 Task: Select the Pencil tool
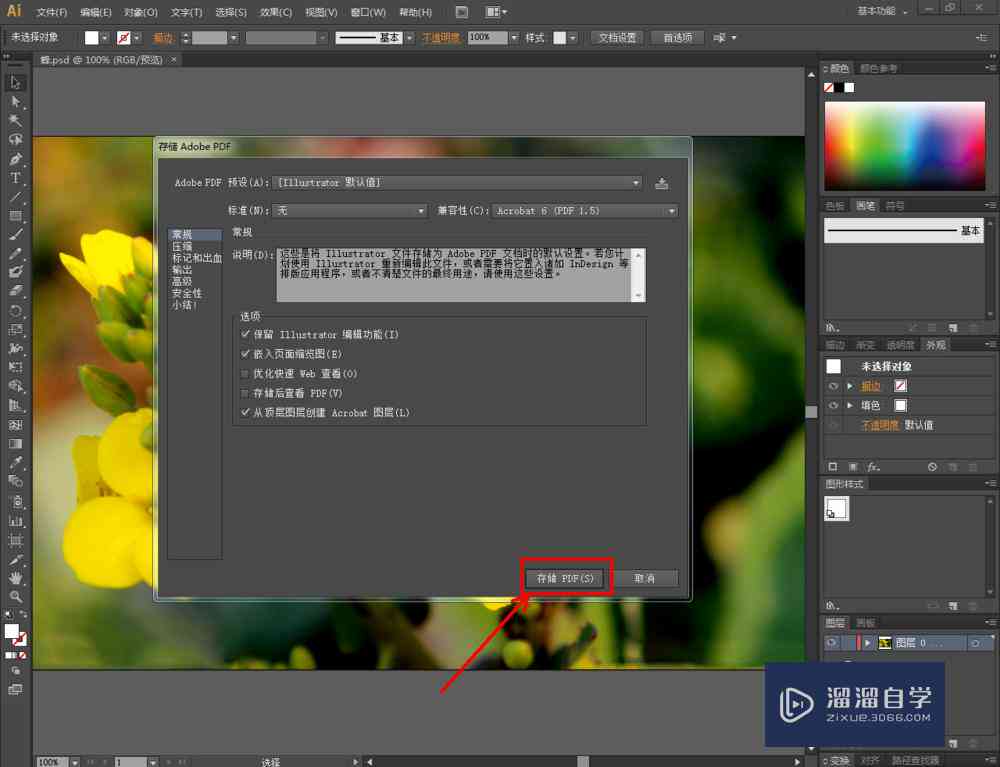[x=15, y=253]
